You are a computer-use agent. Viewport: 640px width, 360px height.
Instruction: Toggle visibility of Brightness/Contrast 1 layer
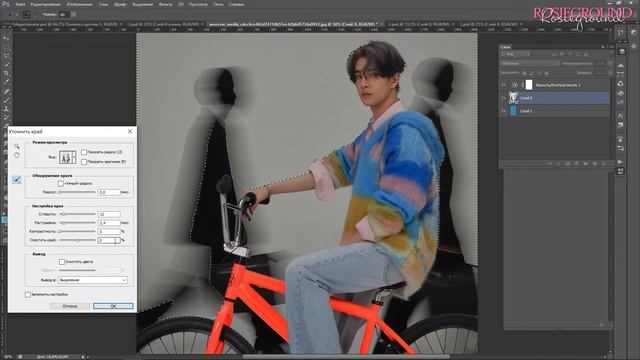coord(503,85)
